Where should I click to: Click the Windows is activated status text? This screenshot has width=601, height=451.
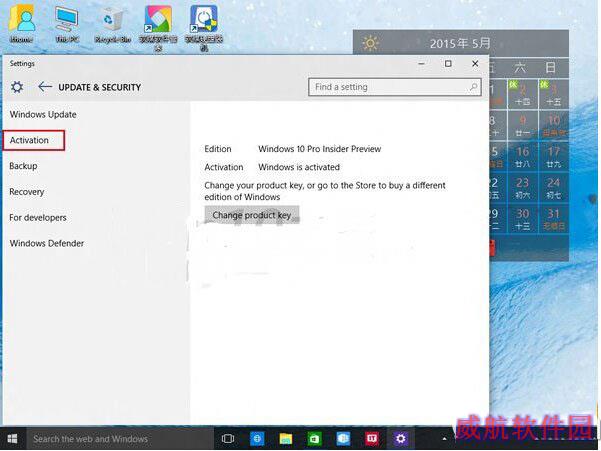click(299, 167)
